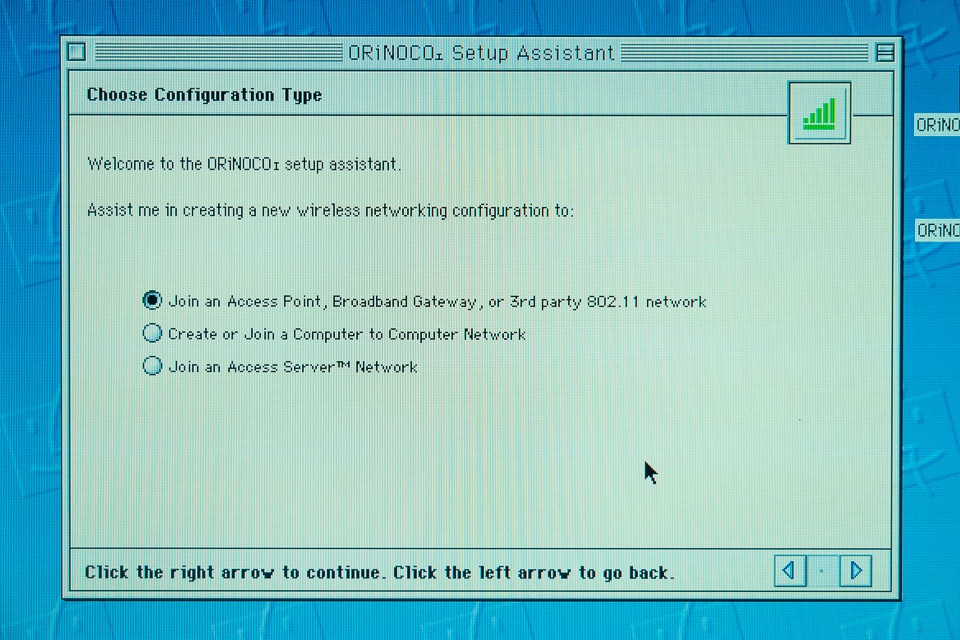Click the left arrow to go back

pos(790,571)
